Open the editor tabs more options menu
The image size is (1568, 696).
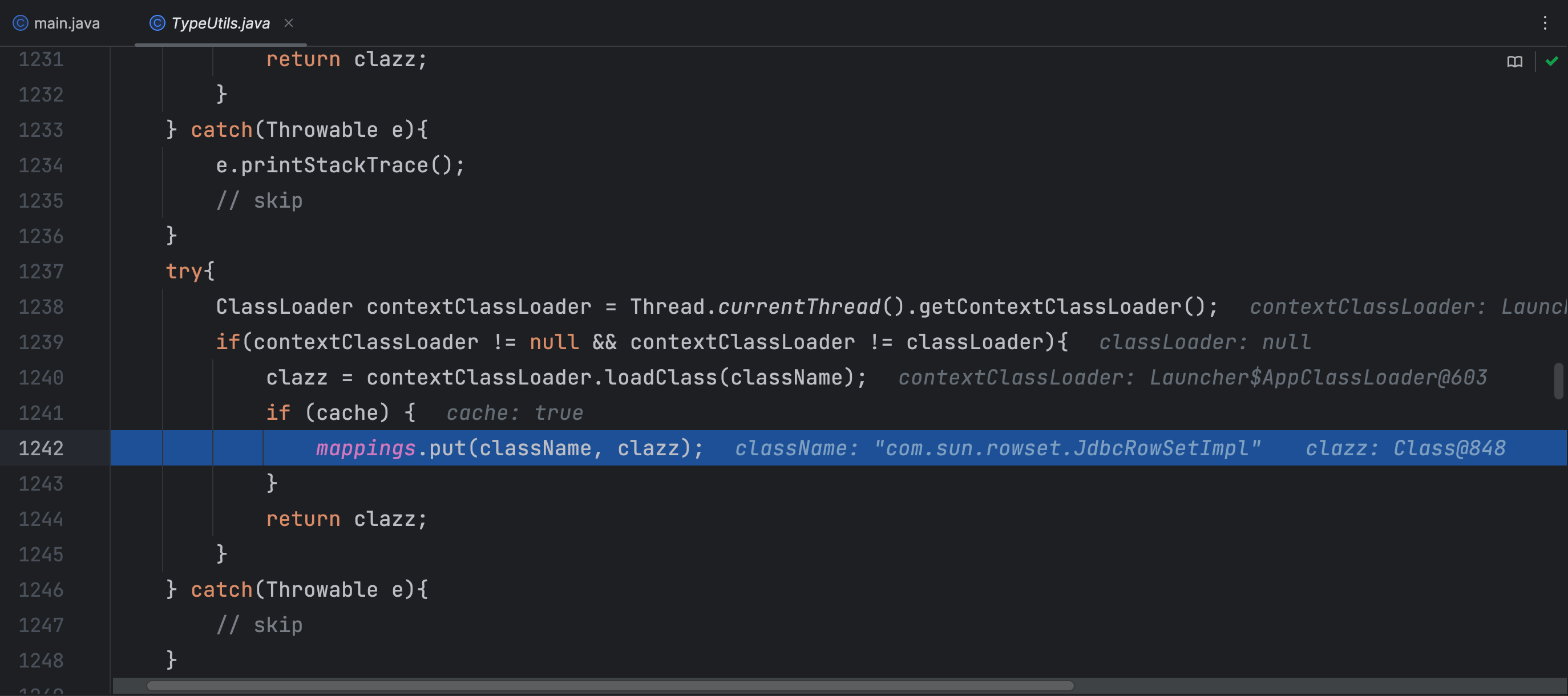pyautogui.click(x=1544, y=23)
